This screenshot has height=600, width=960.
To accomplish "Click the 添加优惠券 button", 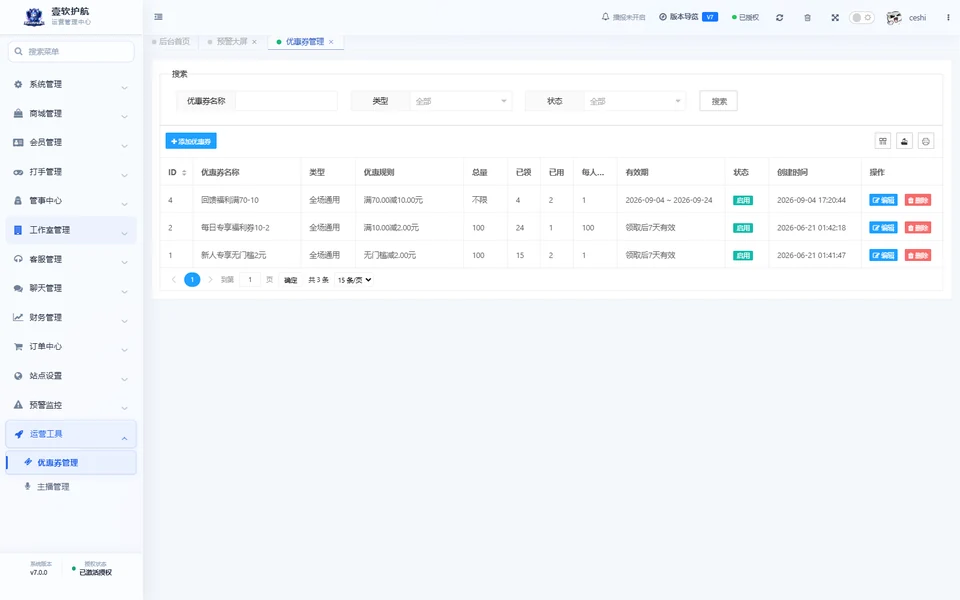I will (x=191, y=141).
